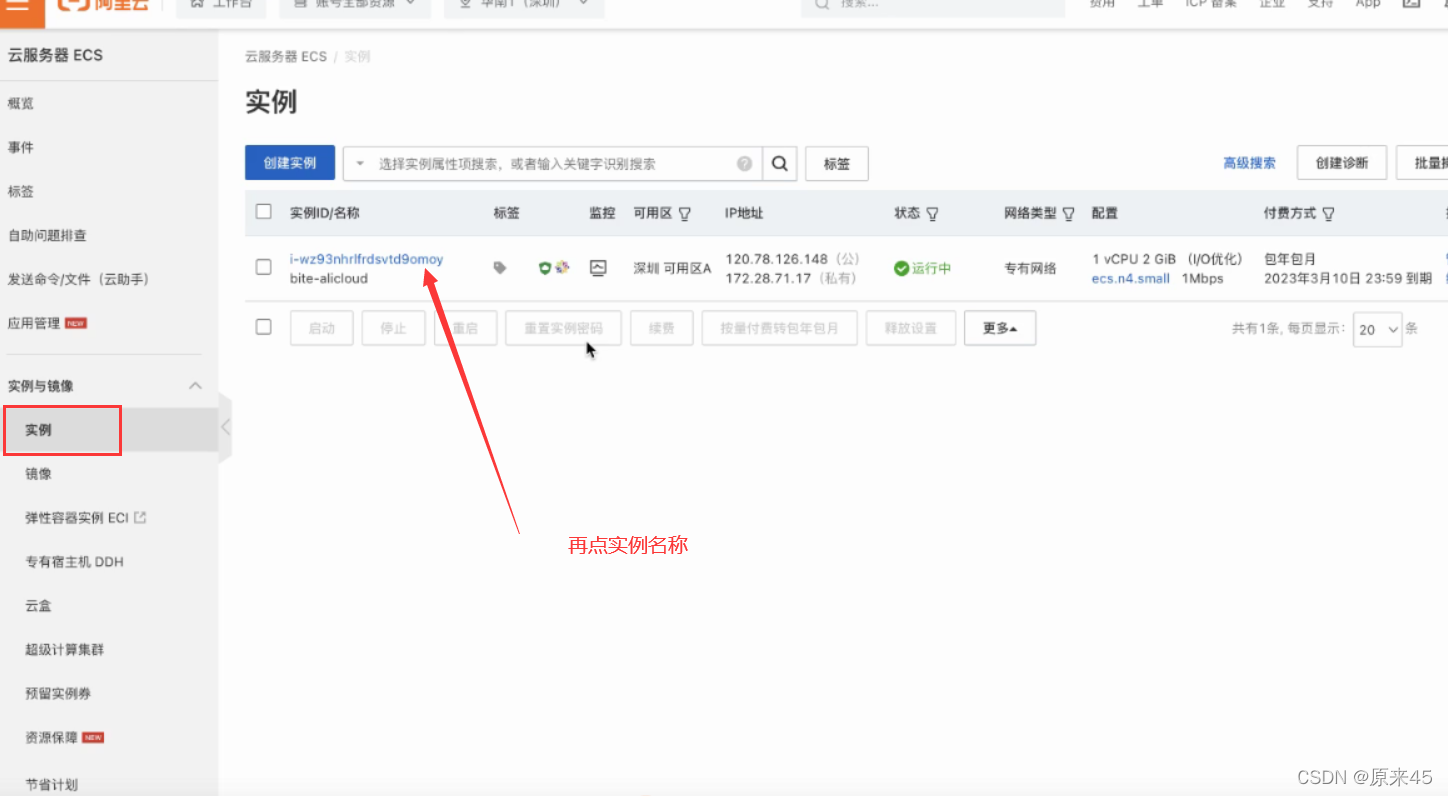
Task: Tick the checkbox for instance bite-alicloud
Action: pyautogui.click(x=264, y=267)
